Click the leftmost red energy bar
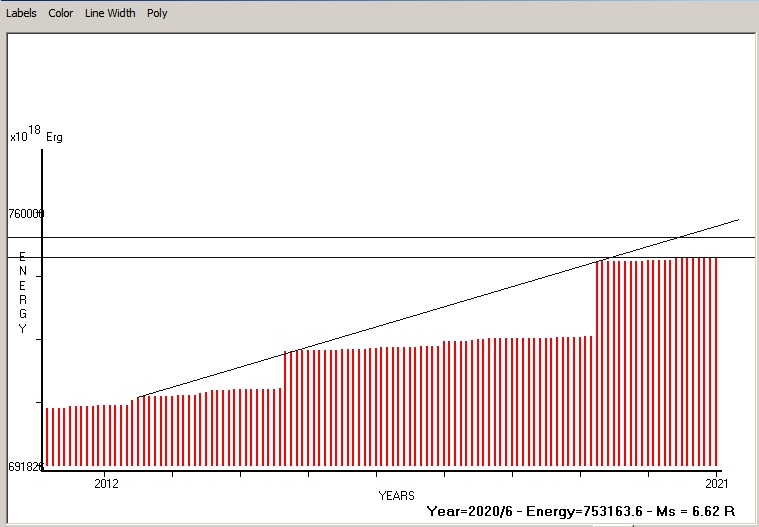 (47, 437)
